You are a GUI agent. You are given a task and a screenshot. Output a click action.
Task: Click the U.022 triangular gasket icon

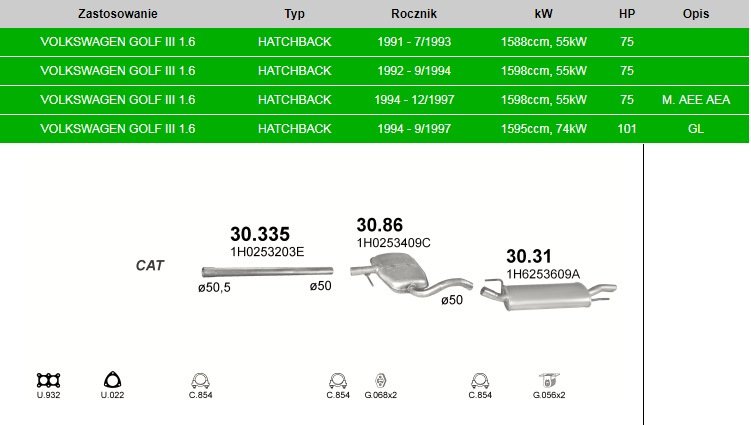(113, 380)
